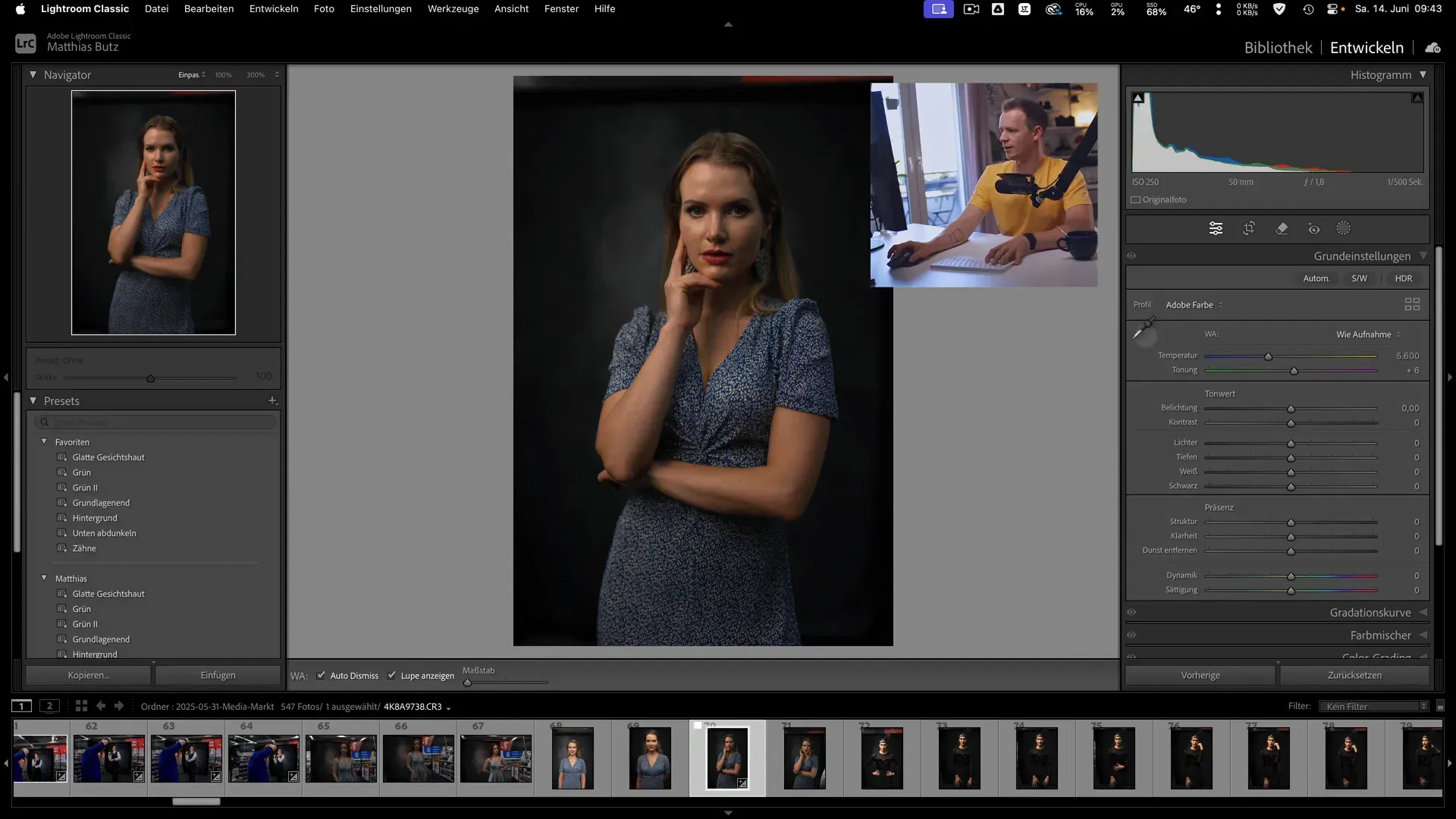Pick the white balance eyedropper
This screenshot has width=1456, height=819.
pos(1145,334)
